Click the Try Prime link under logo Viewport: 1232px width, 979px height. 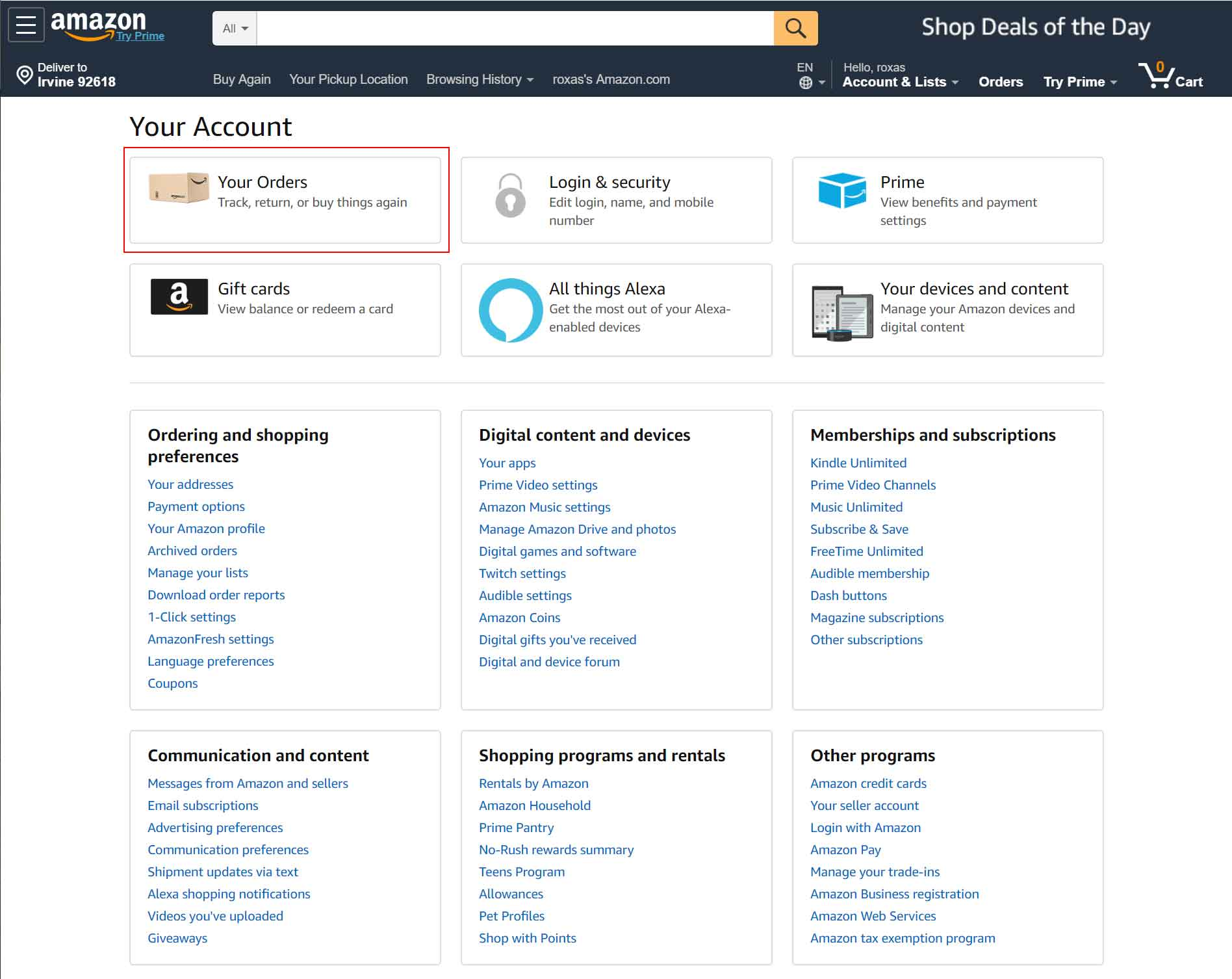click(x=140, y=36)
